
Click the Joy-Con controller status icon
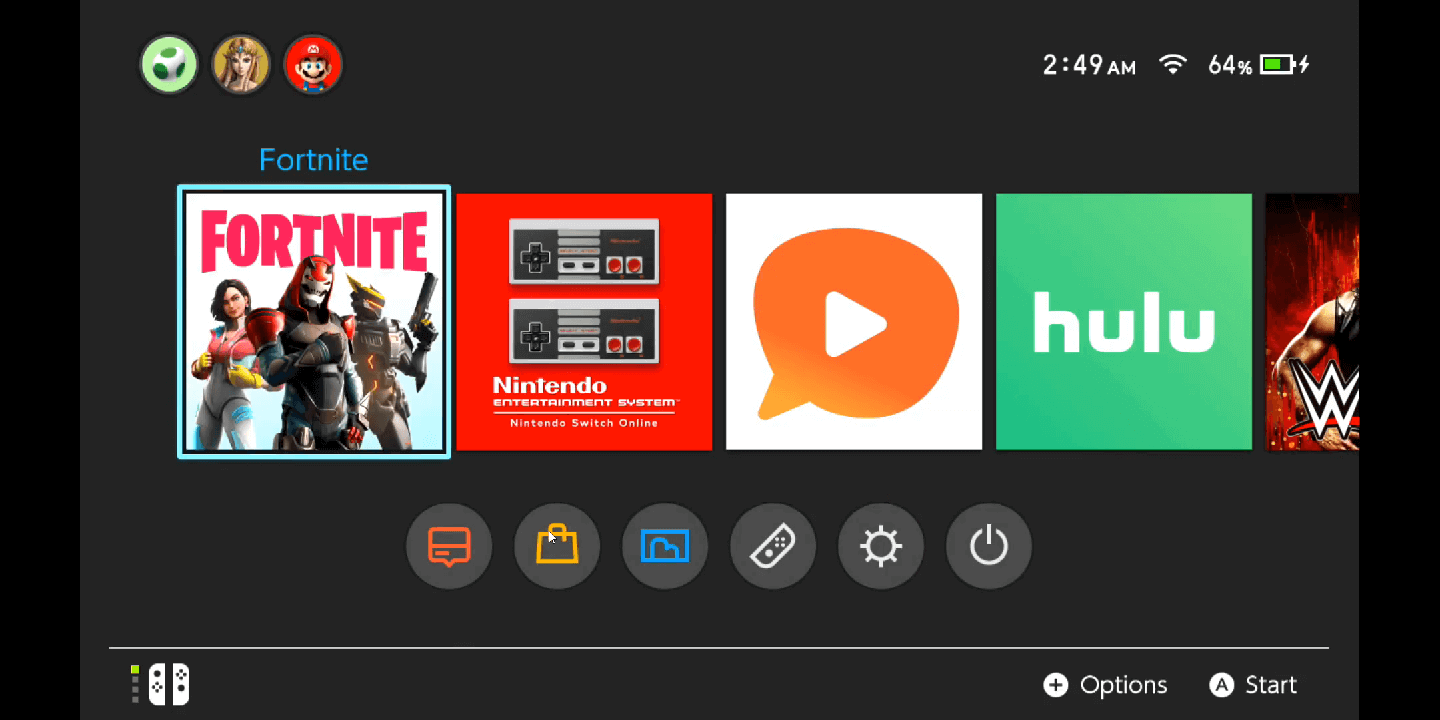pos(161,685)
